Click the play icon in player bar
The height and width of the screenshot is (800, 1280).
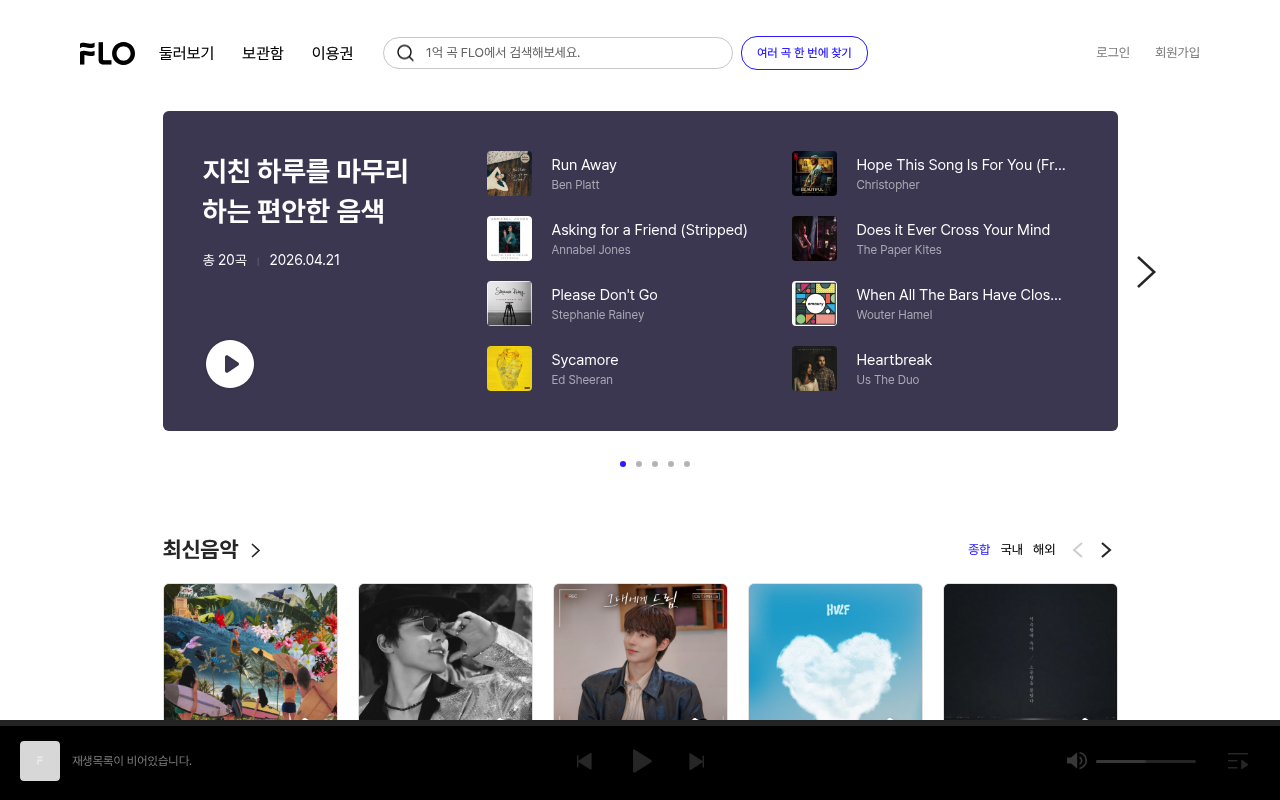click(x=642, y=761)
